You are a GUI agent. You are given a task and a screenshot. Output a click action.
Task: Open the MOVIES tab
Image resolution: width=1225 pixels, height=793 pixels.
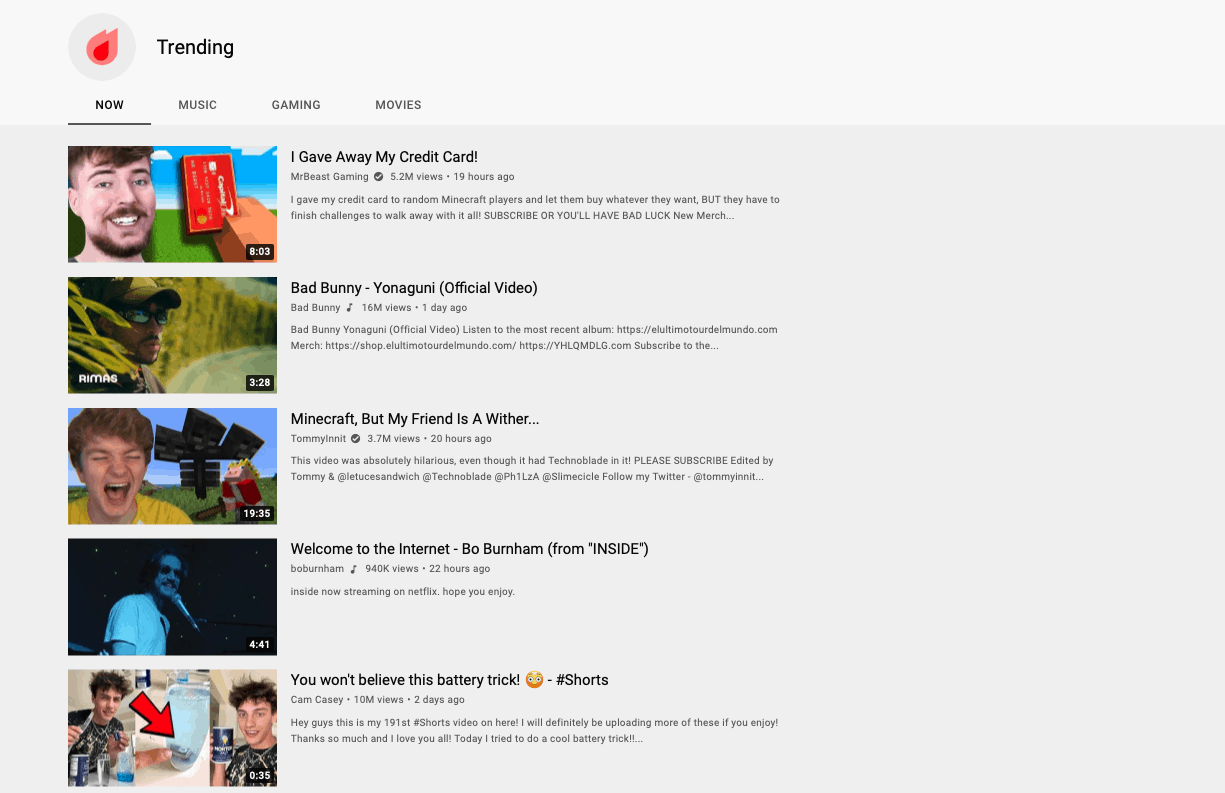pyautogui.click(x=398, y=105)
